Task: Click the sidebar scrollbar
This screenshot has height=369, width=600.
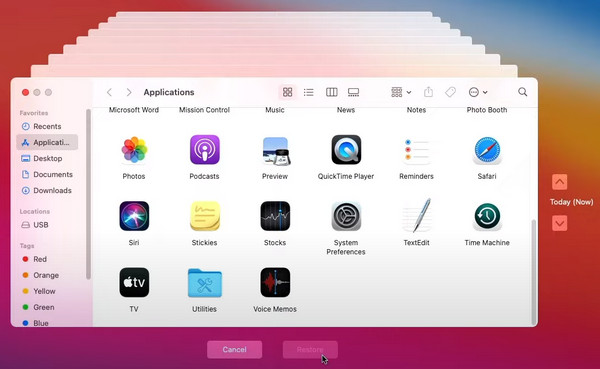Action: (x=88, y=194)
